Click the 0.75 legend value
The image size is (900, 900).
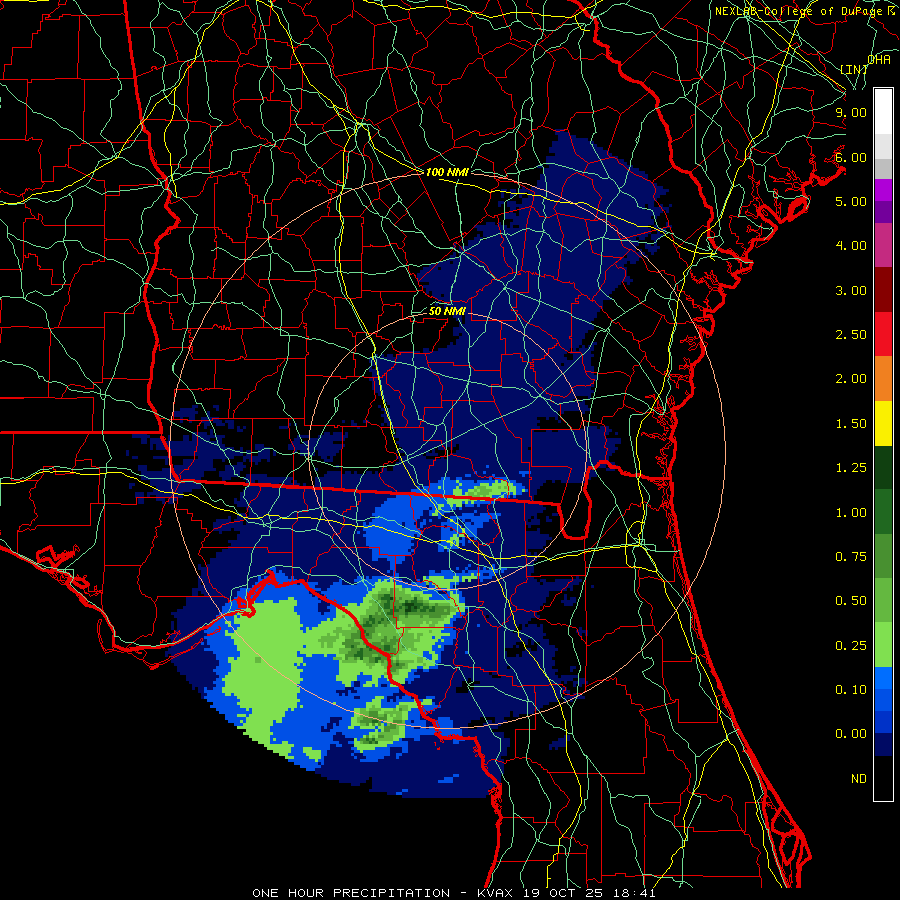(x=851, y=557)
